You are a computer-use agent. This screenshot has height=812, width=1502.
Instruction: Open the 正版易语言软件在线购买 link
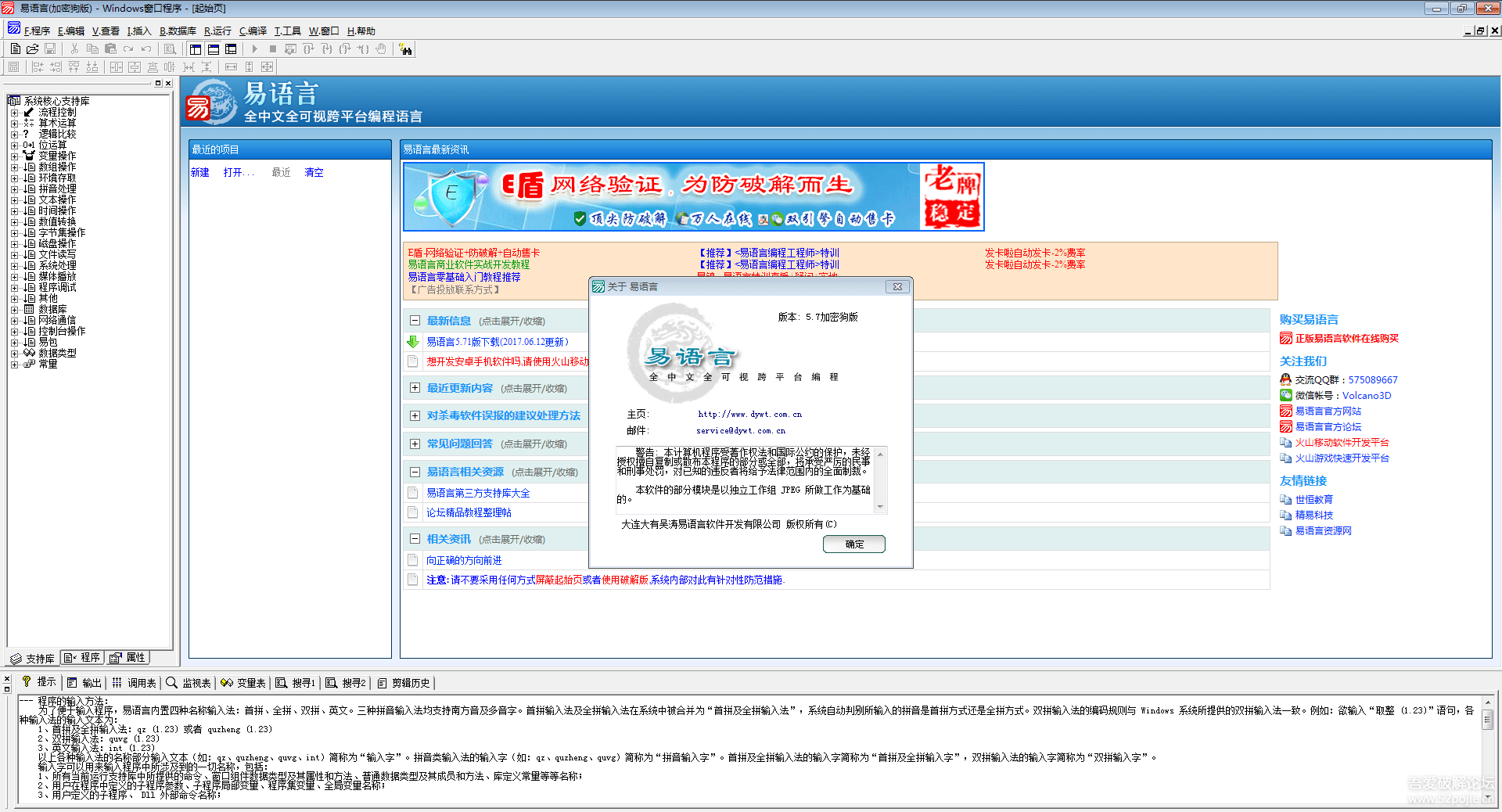pos(1346,339)
